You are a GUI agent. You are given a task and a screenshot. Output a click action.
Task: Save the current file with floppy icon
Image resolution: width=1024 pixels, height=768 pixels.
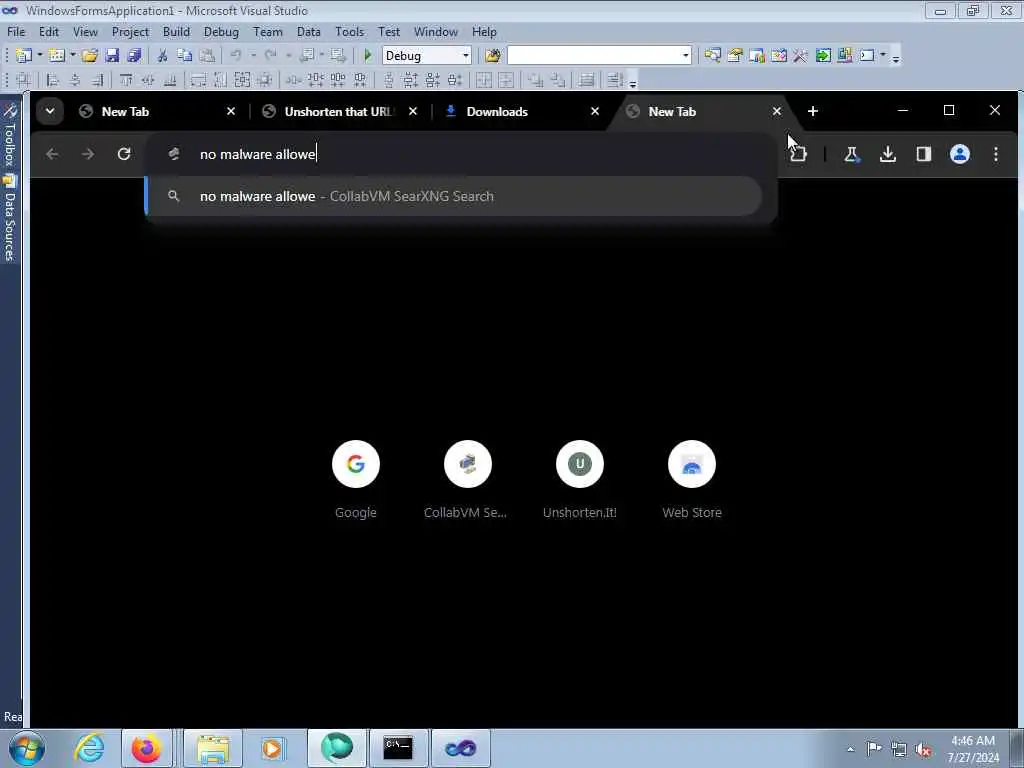pos(112,56)
